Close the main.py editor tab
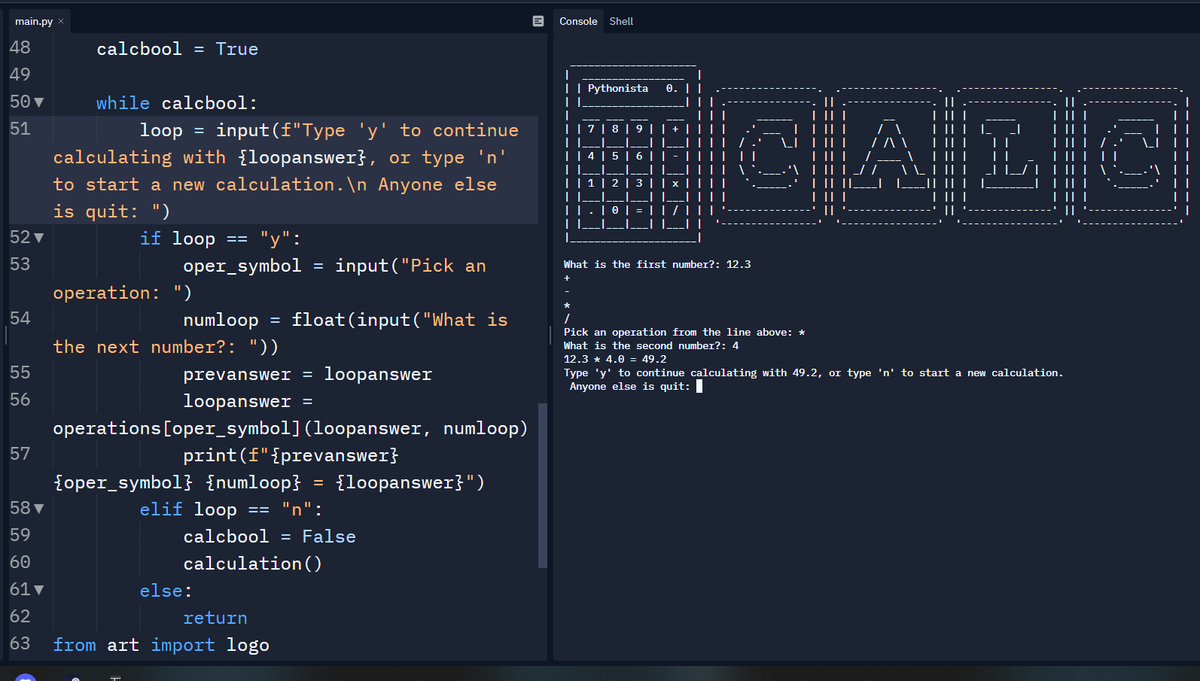The image size is (1200, 681). (x=63, y=21)
